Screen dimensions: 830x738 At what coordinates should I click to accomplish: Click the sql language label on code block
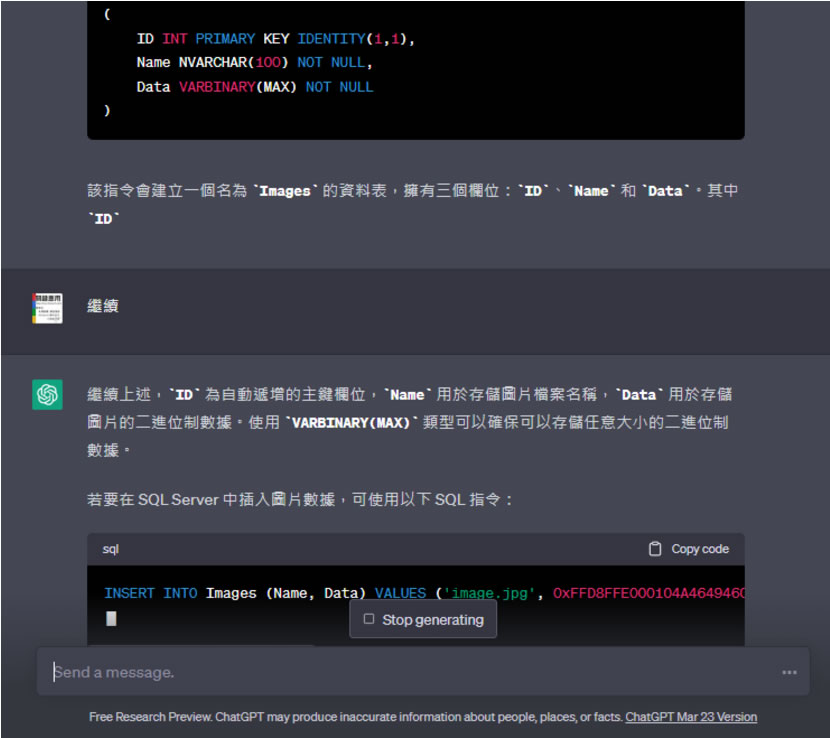point(111,549)
